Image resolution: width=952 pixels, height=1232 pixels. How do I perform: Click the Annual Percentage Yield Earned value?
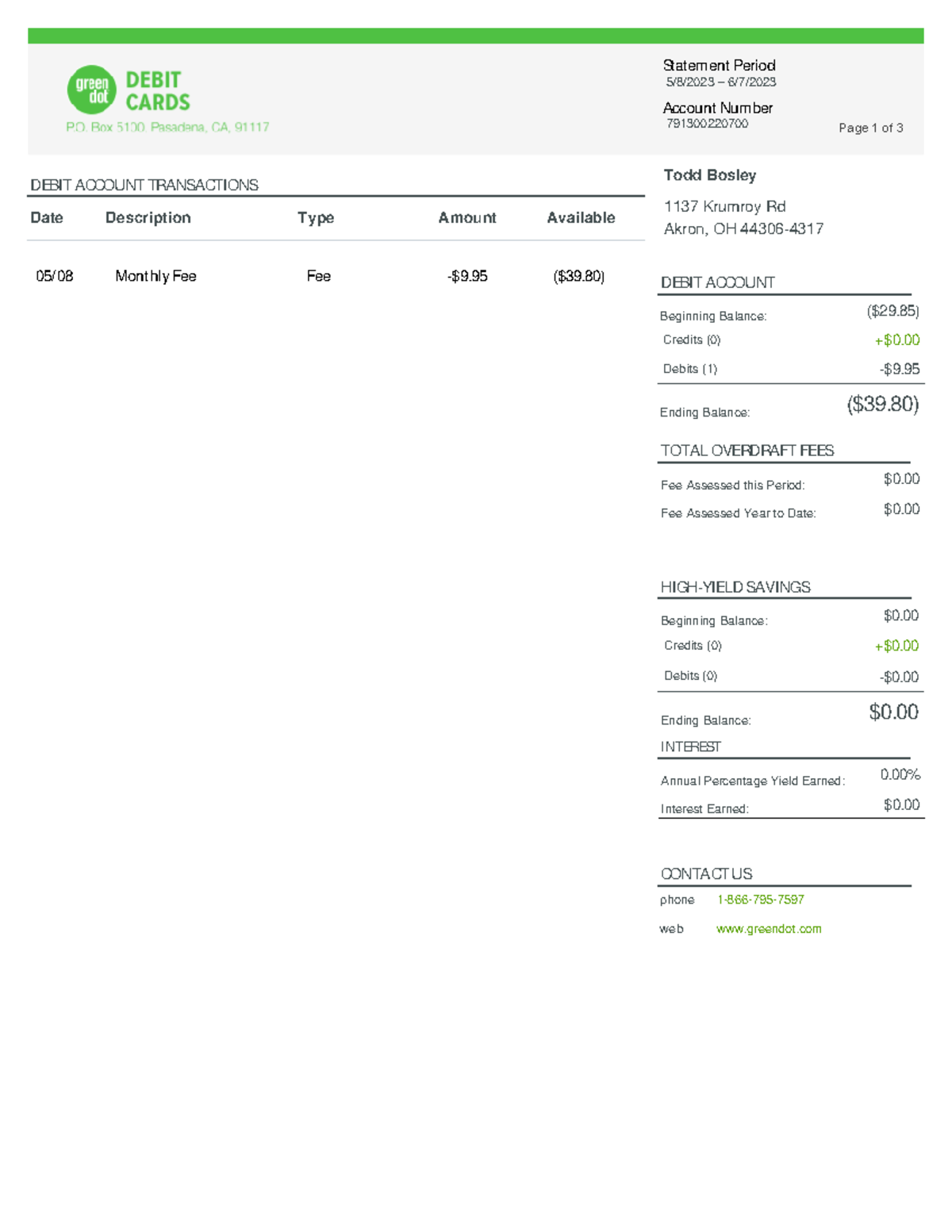(x=900, y=774)
